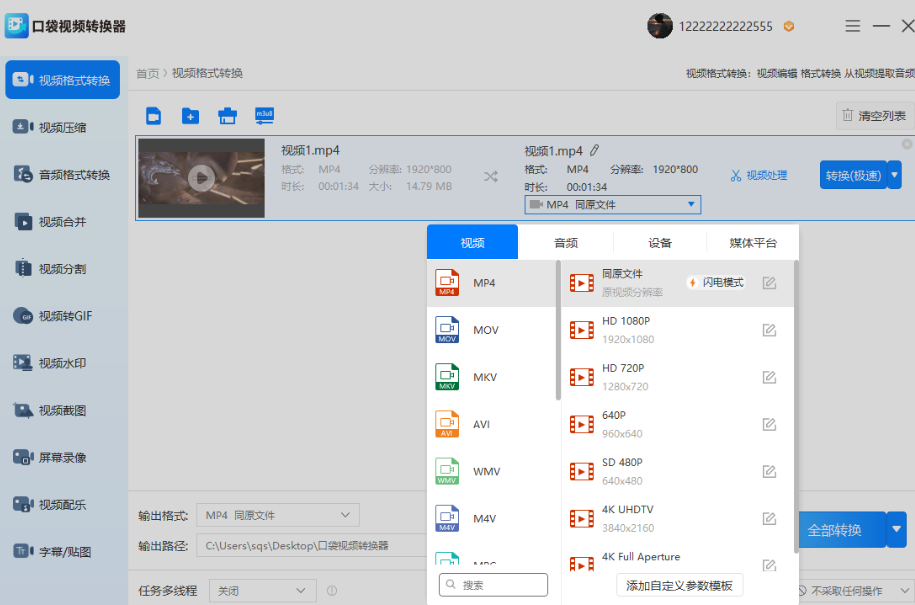Click the 清空列表 button
915x605 pixels.
[x=874, y=116]
